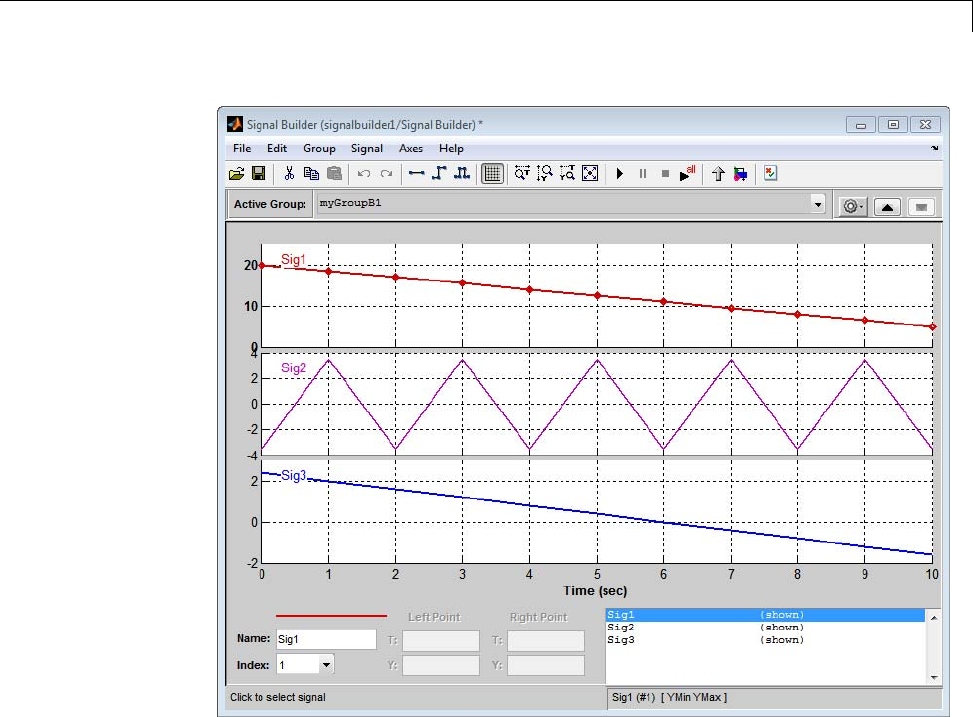
Task: Click the Zoom in T (time) icon
Action: click(522, 174)
